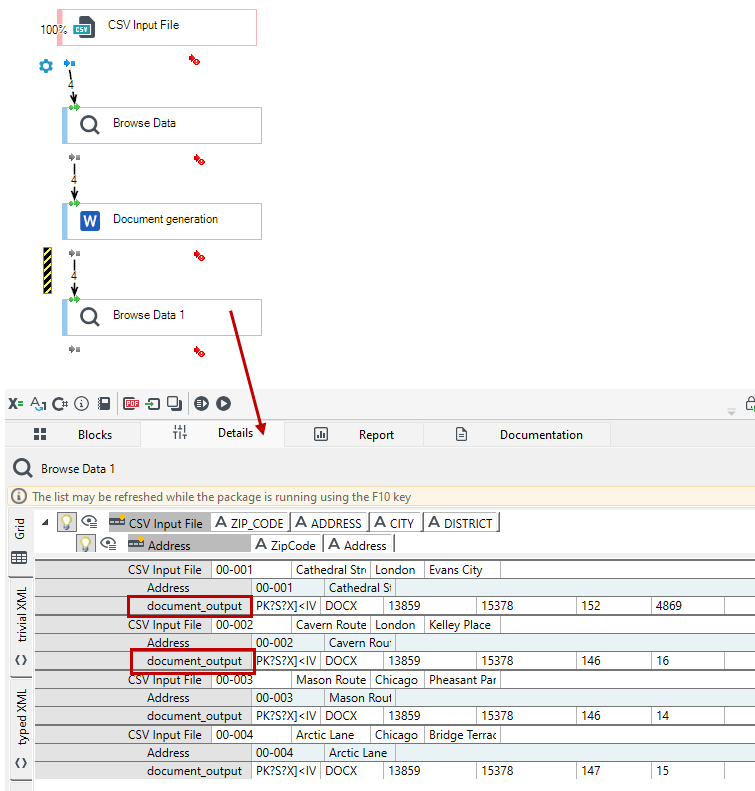
Task: Click the 'Evans City' district cell
Action: tap(462, 570)
